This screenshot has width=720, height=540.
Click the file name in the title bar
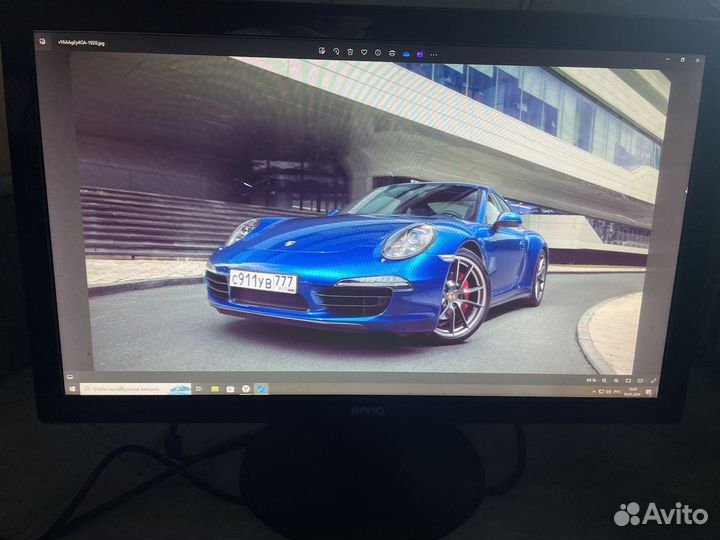click(81, 43)
